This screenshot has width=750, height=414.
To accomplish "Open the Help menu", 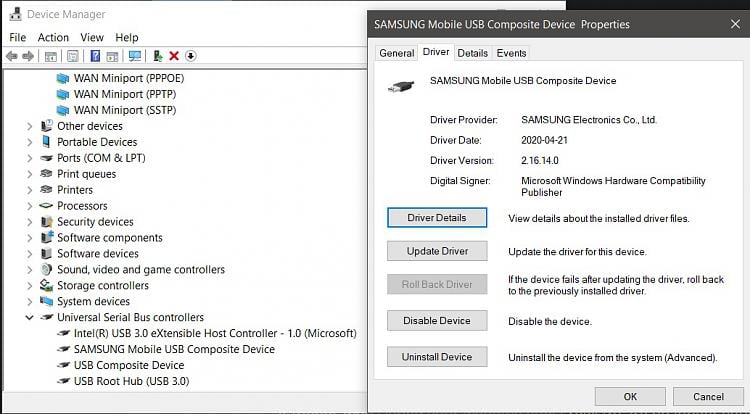I will 127,37.
